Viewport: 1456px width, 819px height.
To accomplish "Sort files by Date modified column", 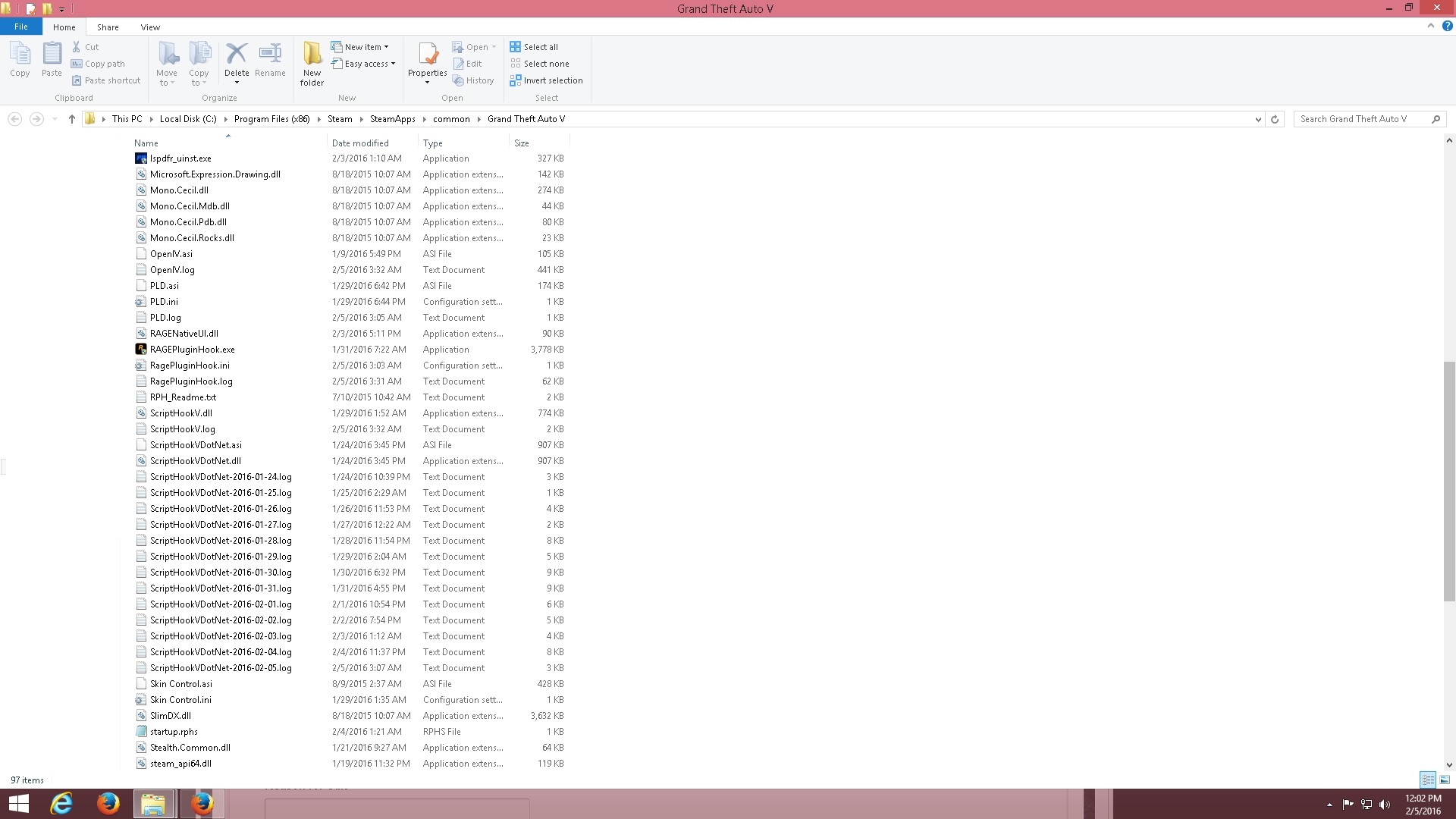I will click(x=360, y=143).
